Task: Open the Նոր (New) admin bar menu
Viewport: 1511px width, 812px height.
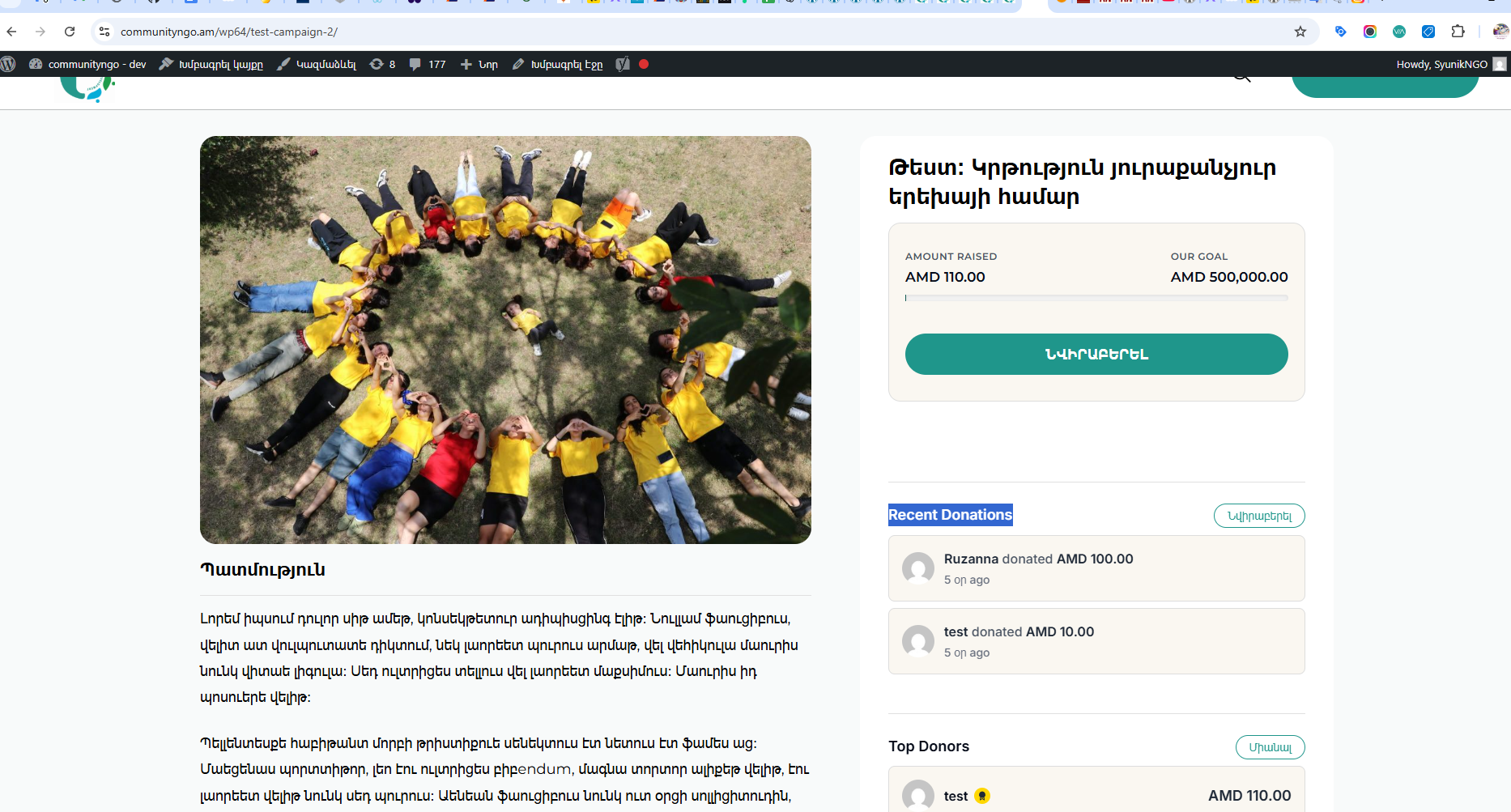Action: point(479,64)
